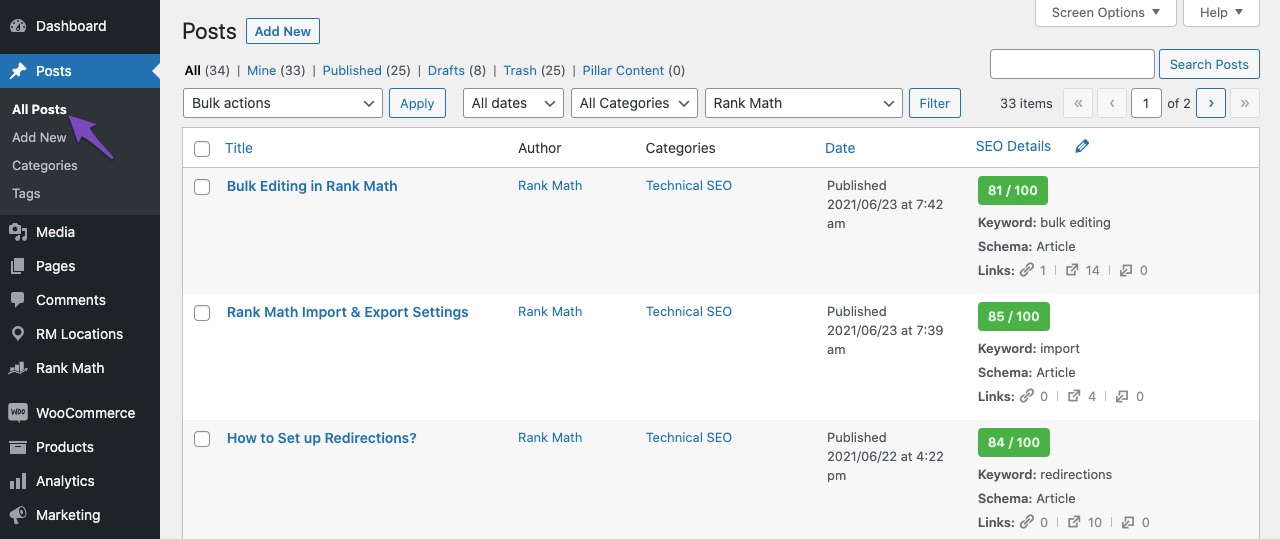The image size is (1280, 539).
Task: Check the select-all posts checkbox
Action: 202,149
